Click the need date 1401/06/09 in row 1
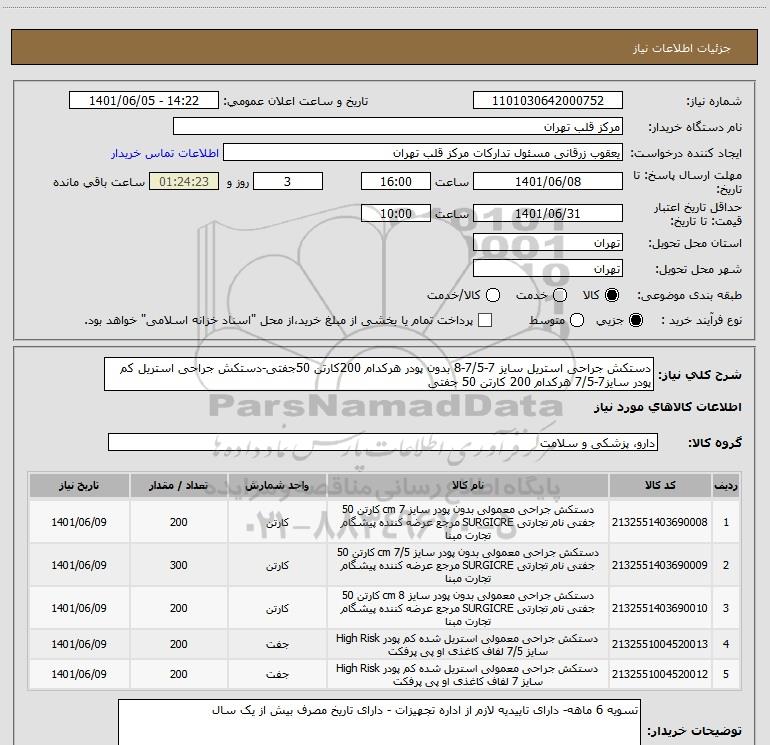The image size is (770, 745). 79,523
